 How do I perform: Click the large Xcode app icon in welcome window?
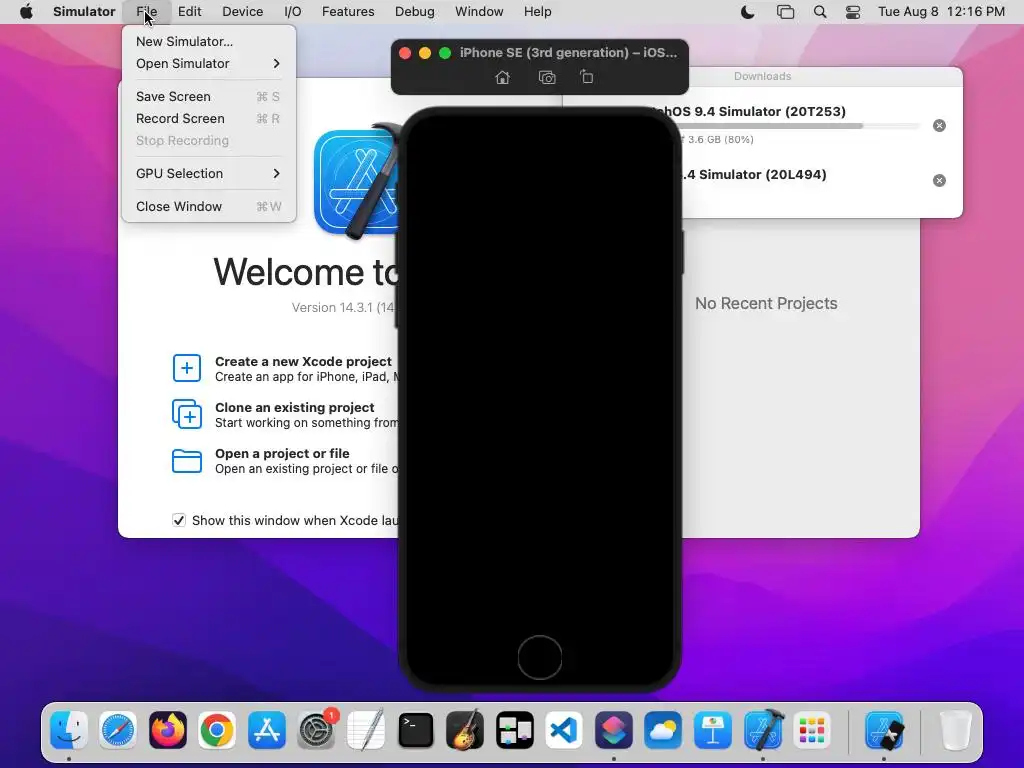pyautogui.click(x=356, y=182)
